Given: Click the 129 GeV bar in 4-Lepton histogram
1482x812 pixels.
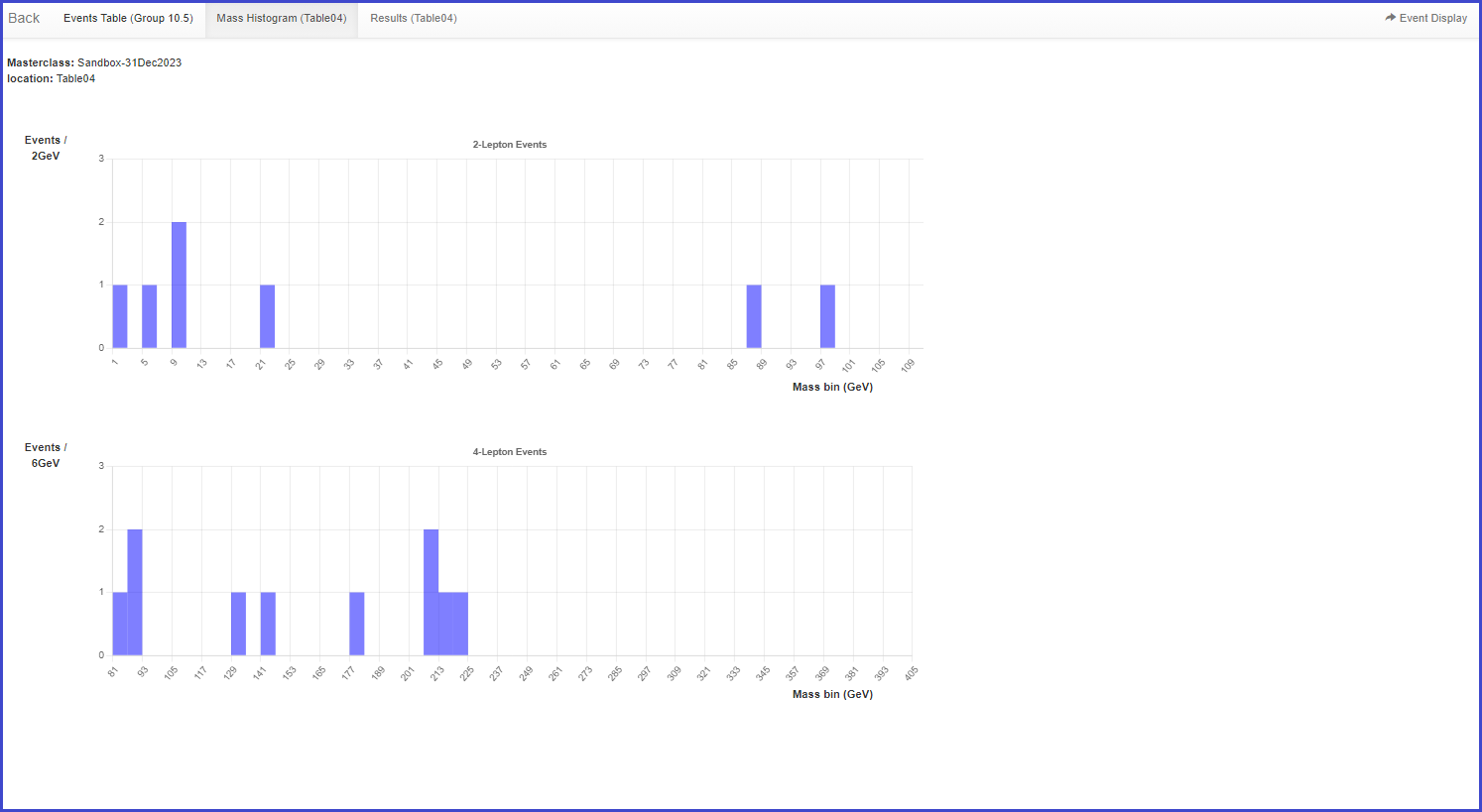Looking at the screenshot, I should point(238,624).
